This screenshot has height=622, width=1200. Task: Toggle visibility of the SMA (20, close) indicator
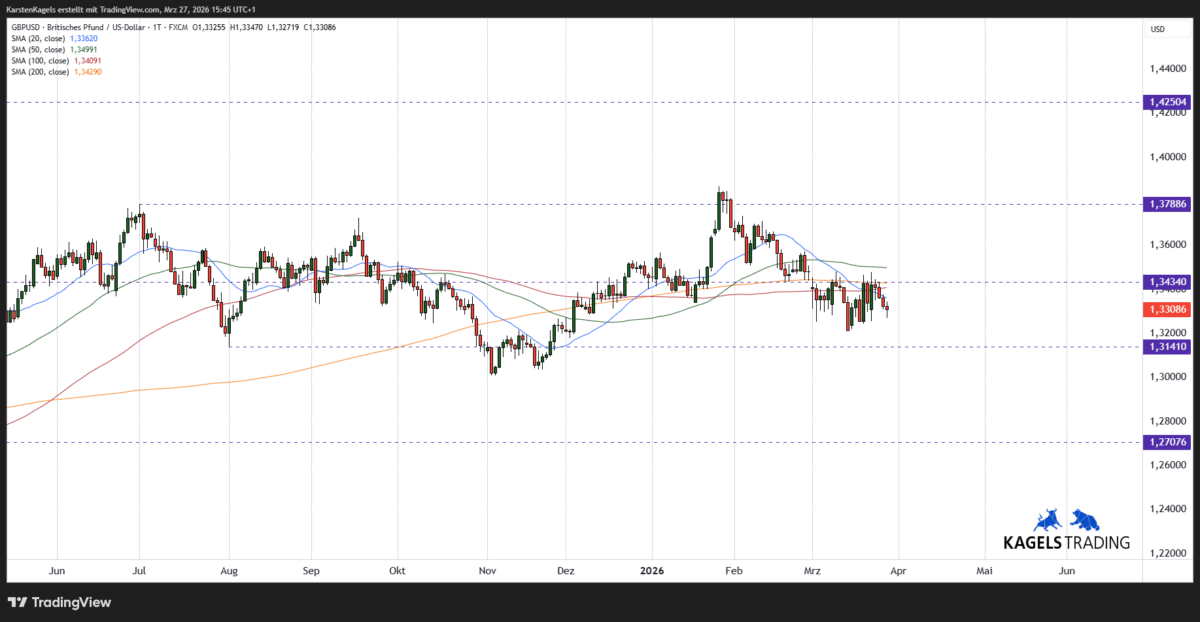pyautogui.click(x=40, y=37)
